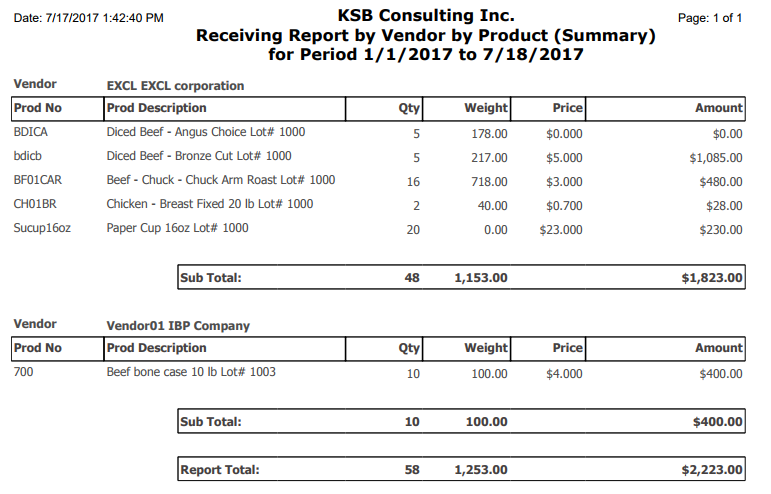The image size is (771, 494).
Task: Select the Vendor01 IBP Company name
Action: pyautogui.click(x=178, y=326)
